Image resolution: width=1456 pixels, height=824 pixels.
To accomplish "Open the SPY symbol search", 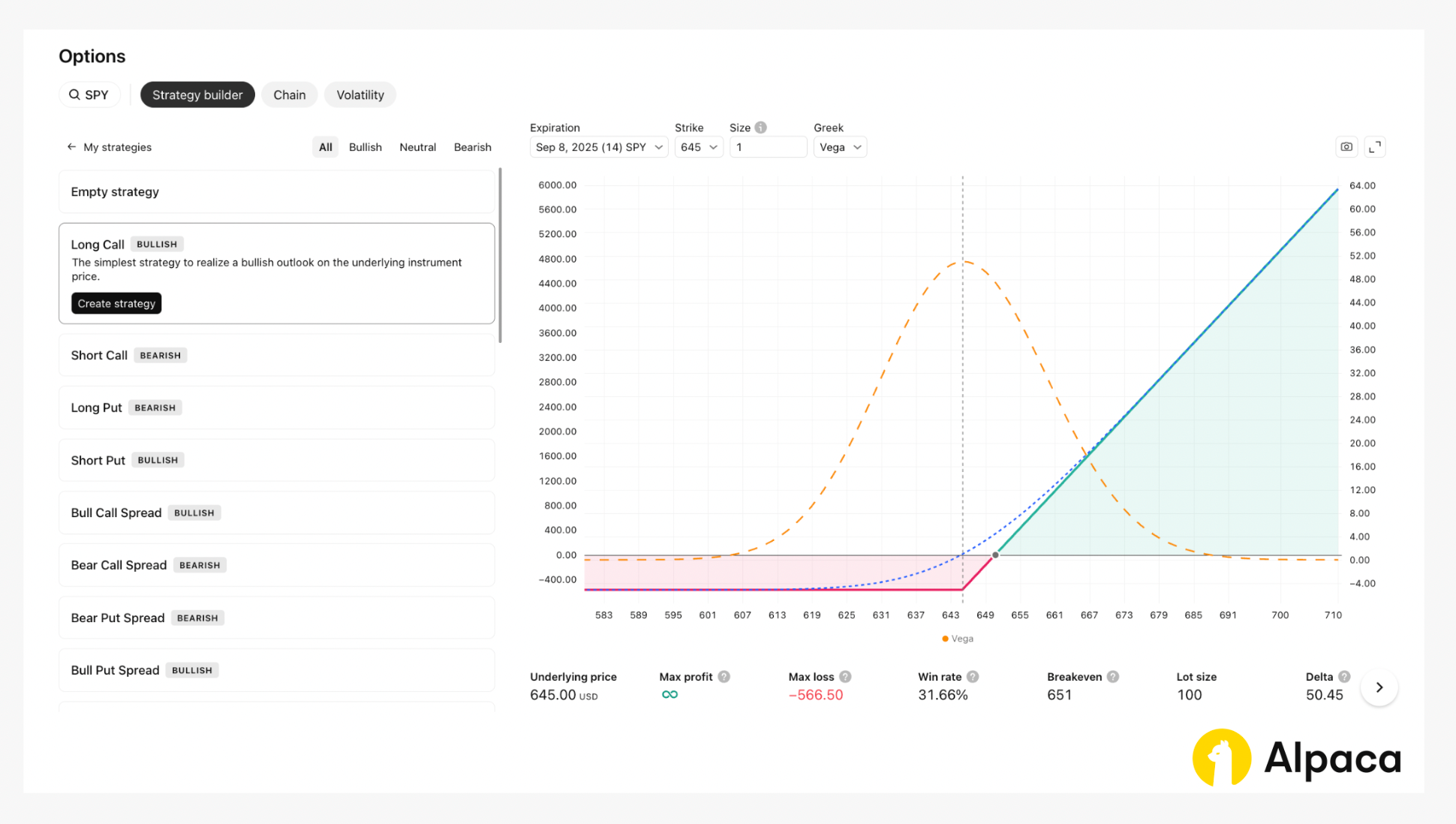I will pos(89,95).
